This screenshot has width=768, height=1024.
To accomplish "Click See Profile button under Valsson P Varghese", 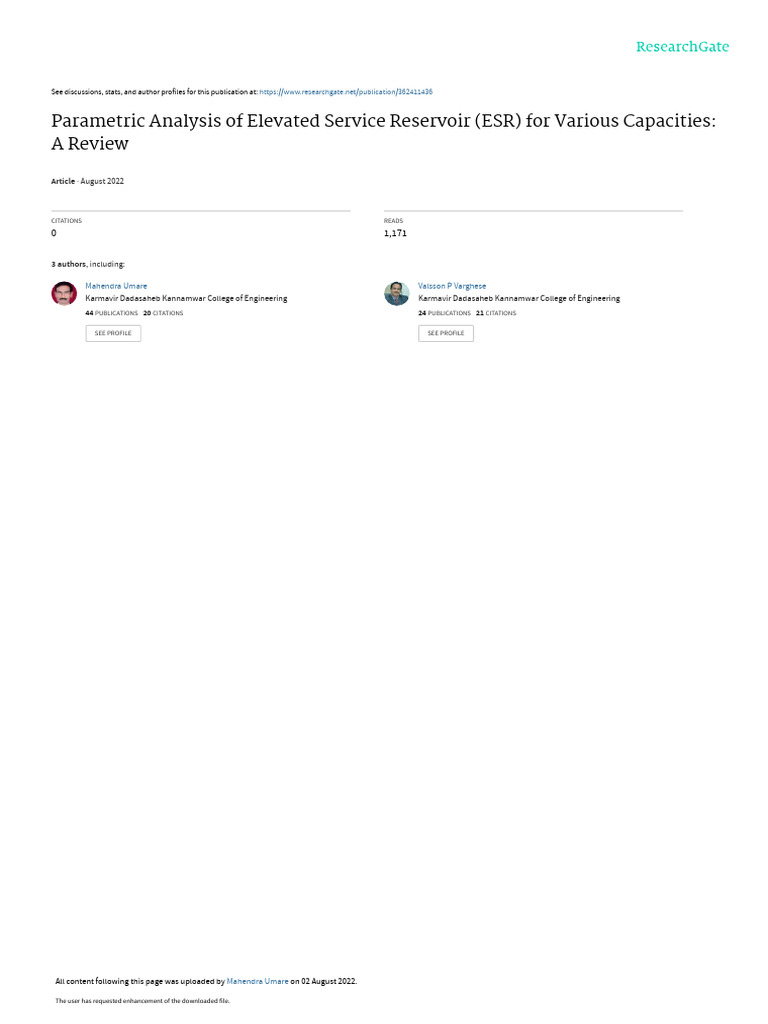I will coord(445,333).
